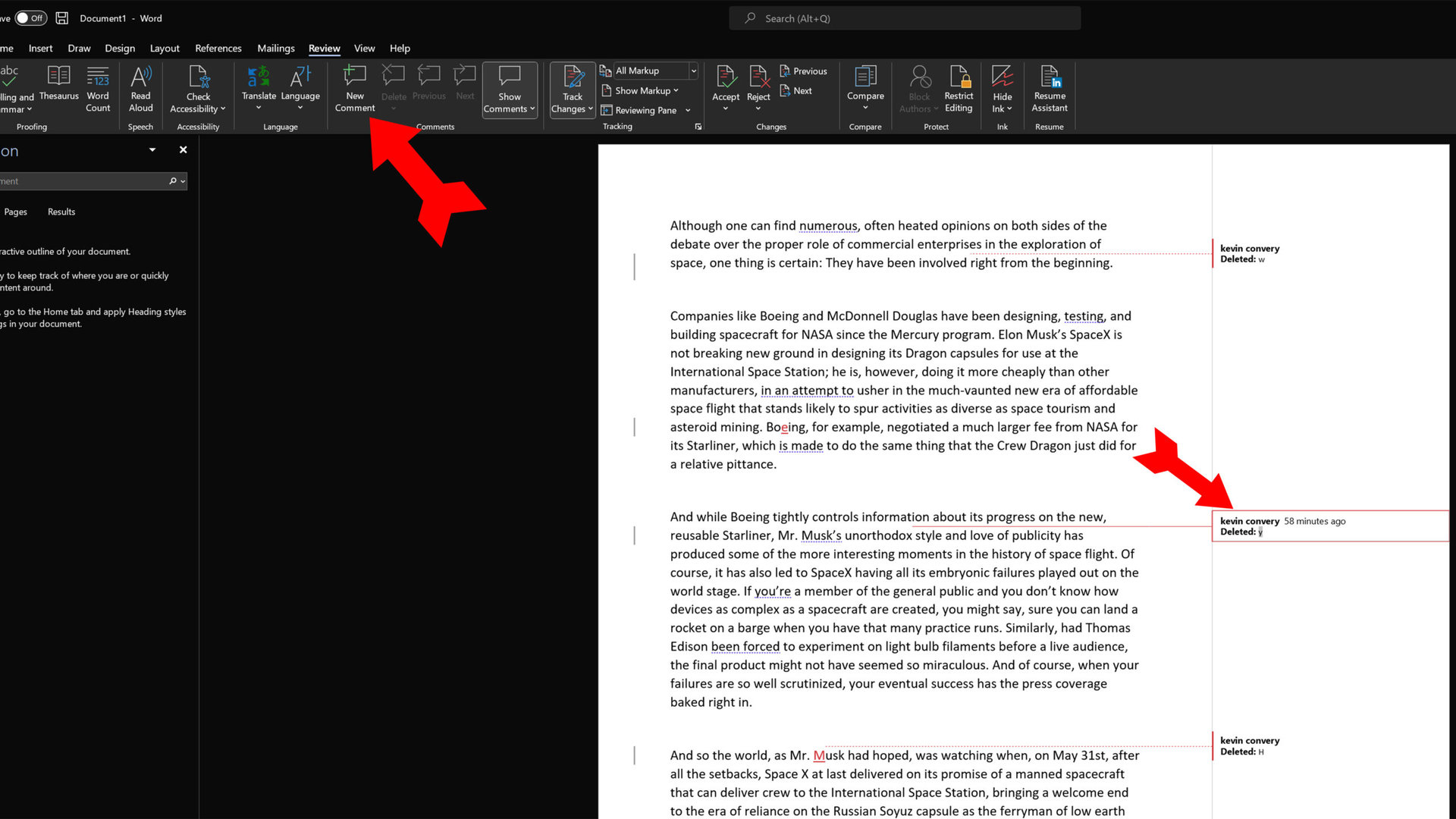
Task: Click the Compare documents icon
Action: (865, 77)
